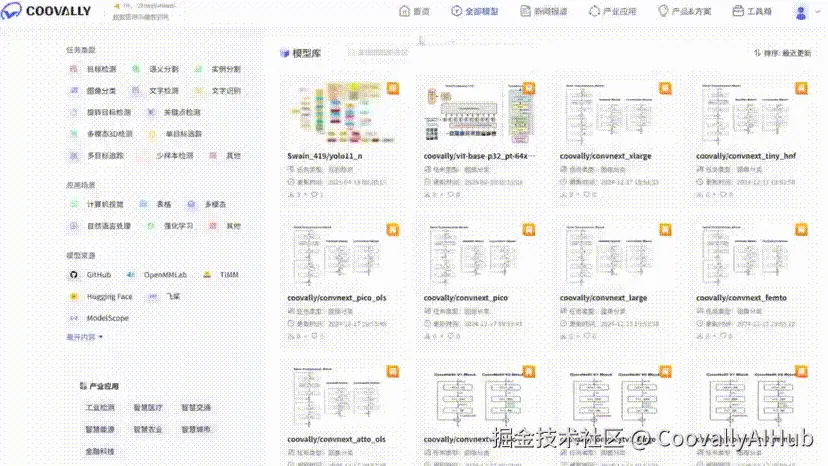Open the 产业应用 nav menu item
This screenshot has height=466, width=828.
(613, 11)
